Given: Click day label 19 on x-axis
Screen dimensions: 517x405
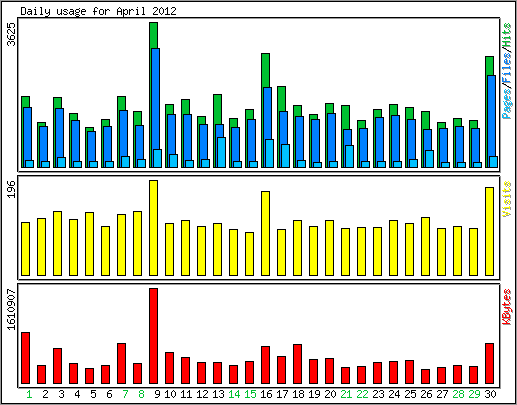Looking at the screenshot, I should click(x=314, y=394).
